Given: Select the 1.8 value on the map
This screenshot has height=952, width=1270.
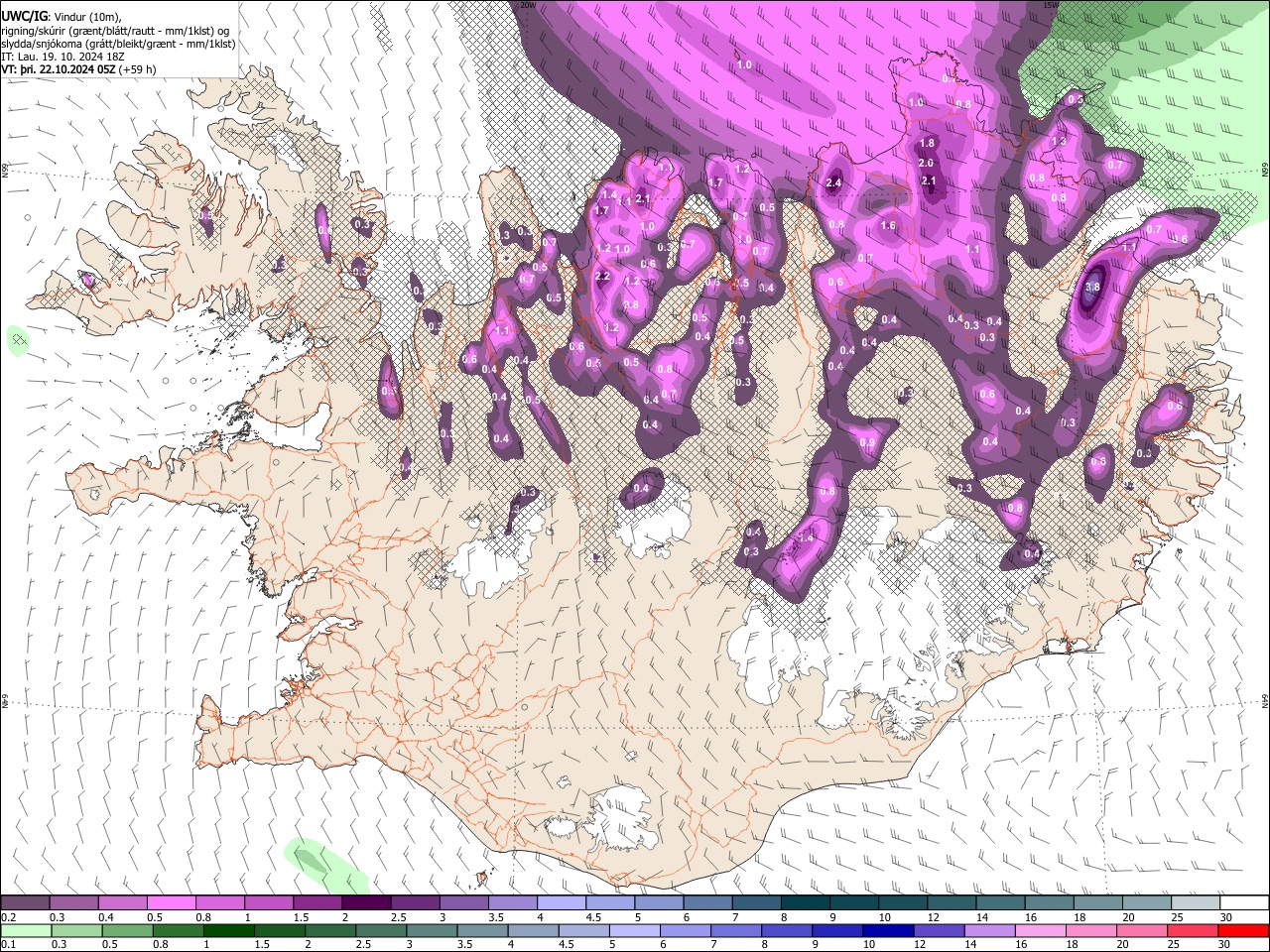Looking at the screenshot, I should [x=928, y=143].
